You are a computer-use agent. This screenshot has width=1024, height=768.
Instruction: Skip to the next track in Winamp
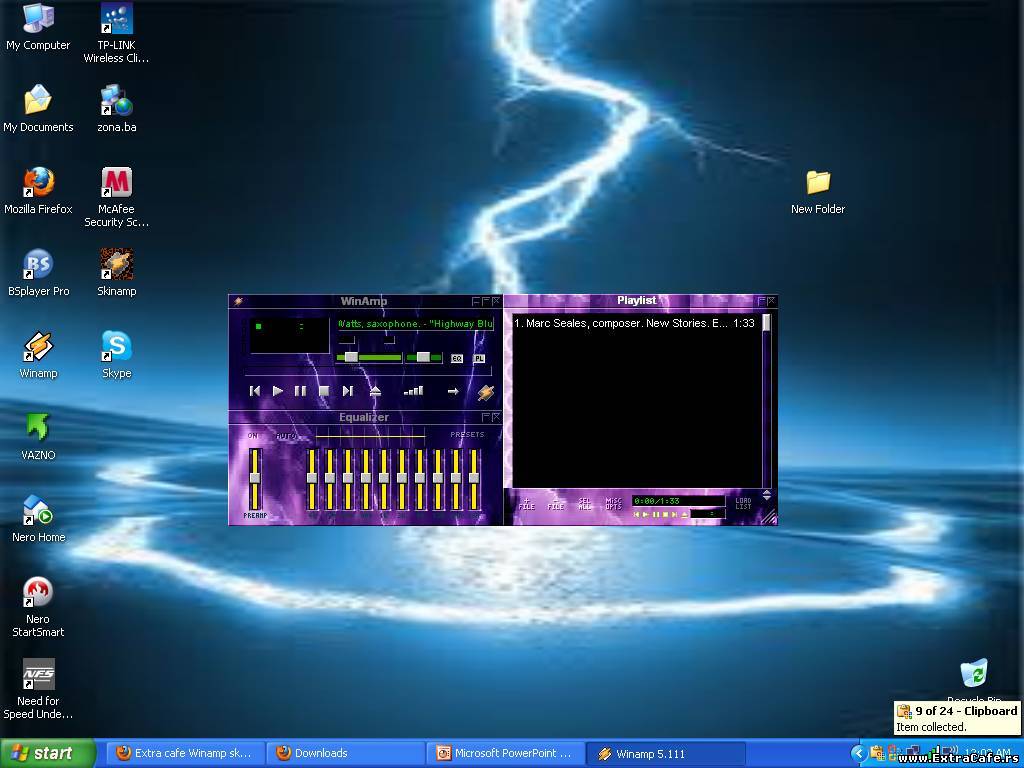coord(347,391)
